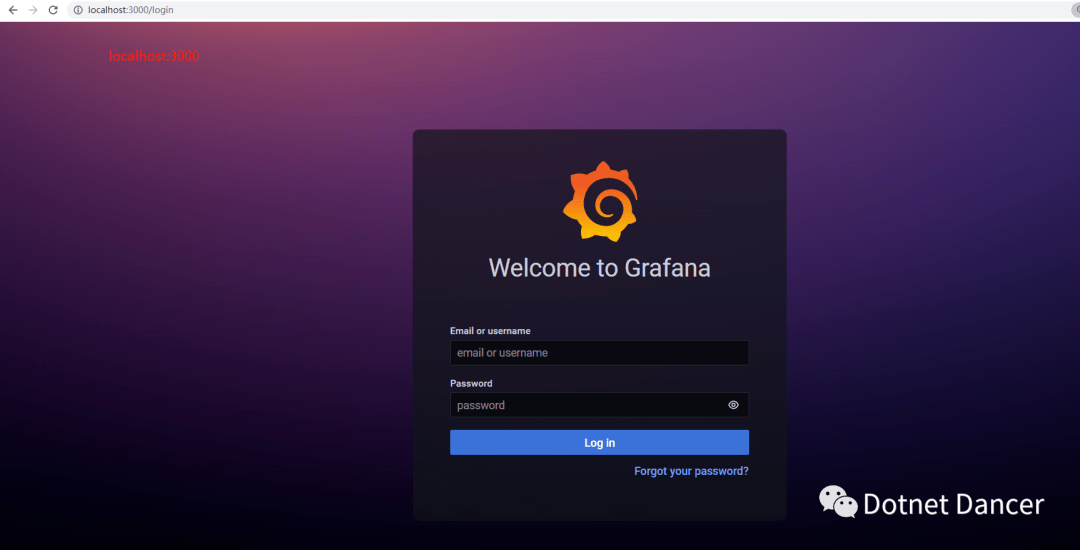Viewport: 1080px width, 550px height.
Task: Click the Grafana swirl logo
Action: (x=599, y=201)
